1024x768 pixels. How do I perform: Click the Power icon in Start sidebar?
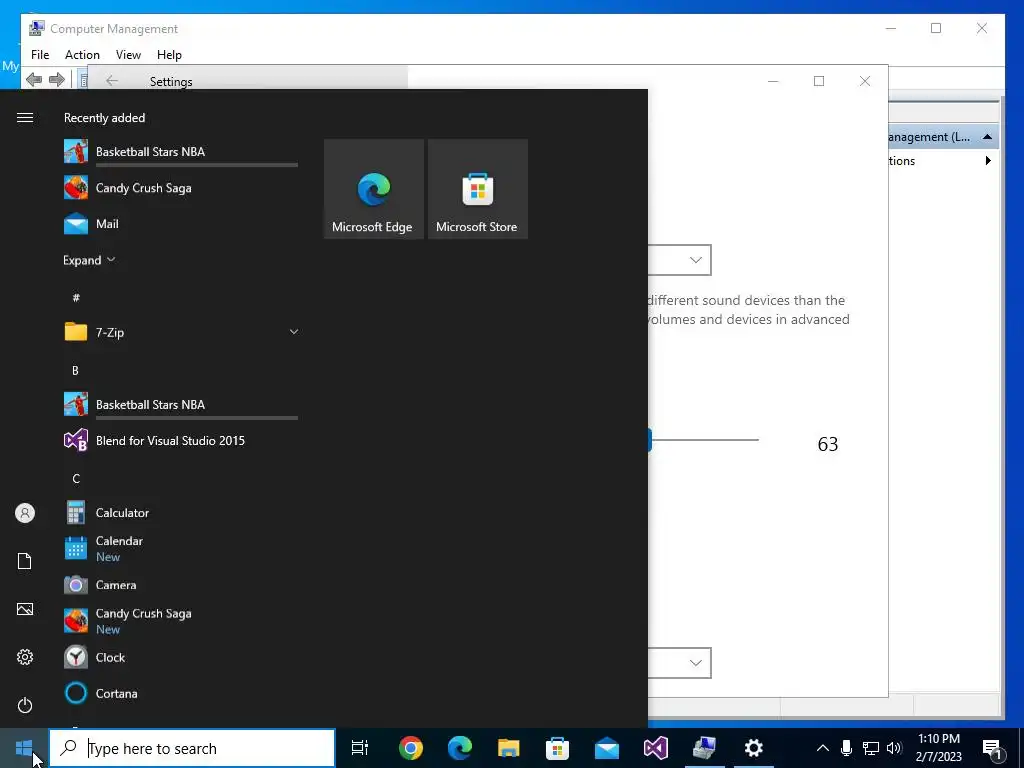click(x=25, y=705)
